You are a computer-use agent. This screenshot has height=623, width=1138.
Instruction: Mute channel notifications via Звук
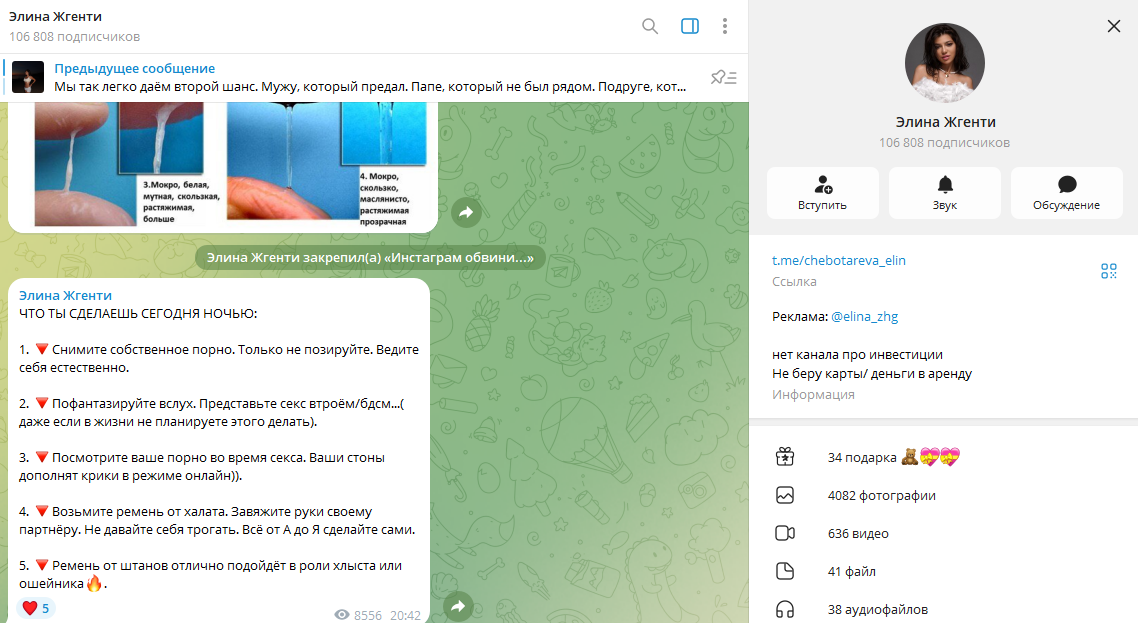click(944, 193)
